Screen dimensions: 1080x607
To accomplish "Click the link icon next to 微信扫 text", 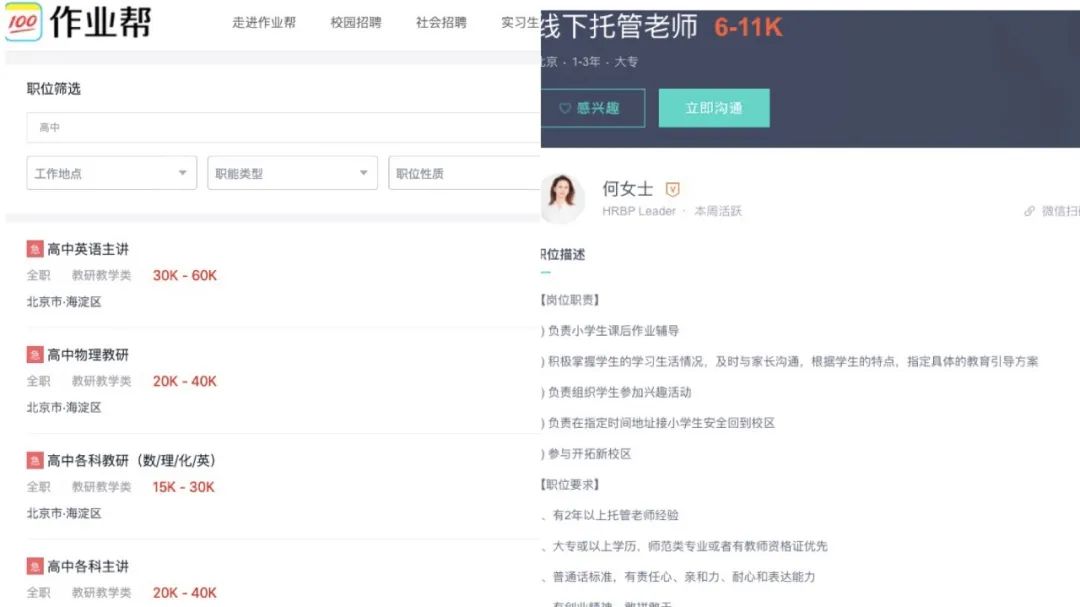I will click(x=1029, y=210).
